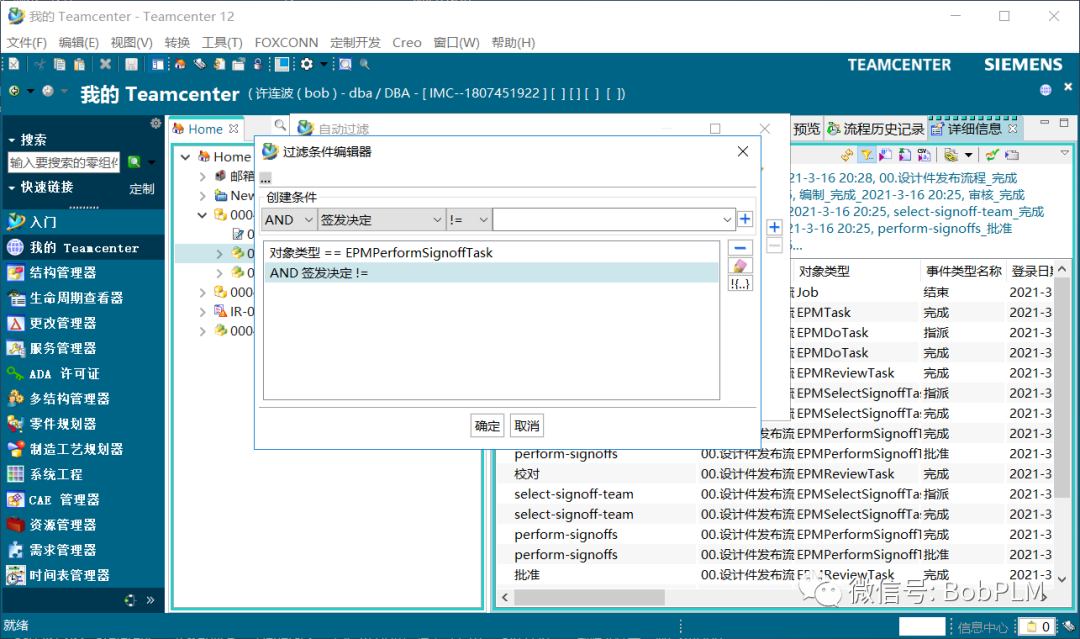Click the » more applications chevron
This screenshot has width=1080, height=639.
tap(150, 600)
